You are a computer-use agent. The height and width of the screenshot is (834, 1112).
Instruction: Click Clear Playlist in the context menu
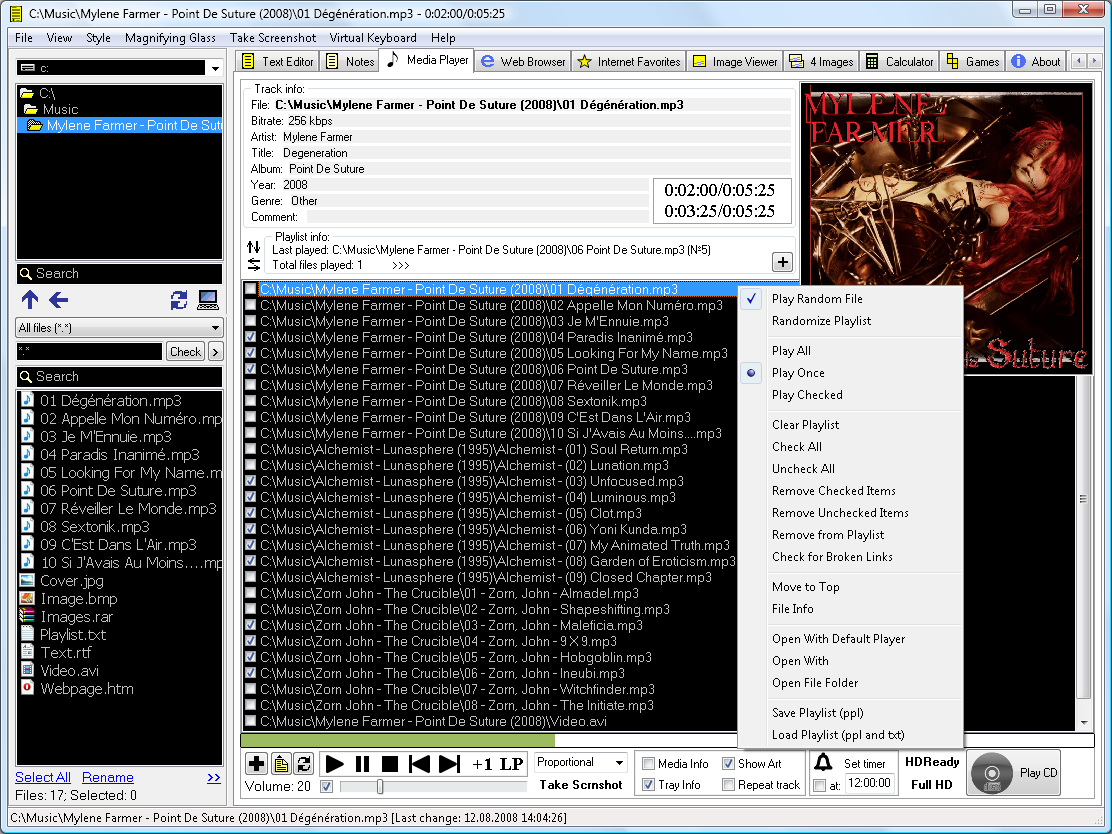click(x=805, y=424)
